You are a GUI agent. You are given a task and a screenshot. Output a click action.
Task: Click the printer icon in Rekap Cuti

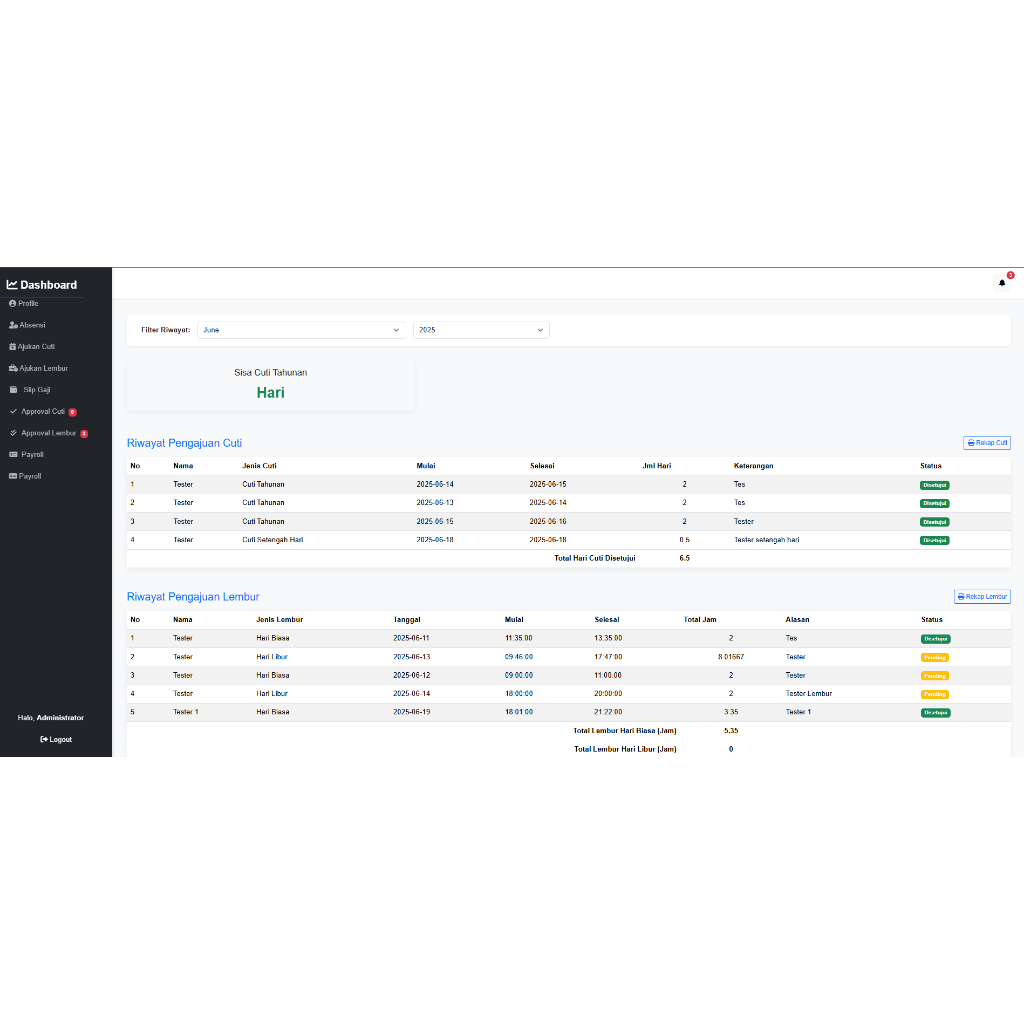click(970, 443)
